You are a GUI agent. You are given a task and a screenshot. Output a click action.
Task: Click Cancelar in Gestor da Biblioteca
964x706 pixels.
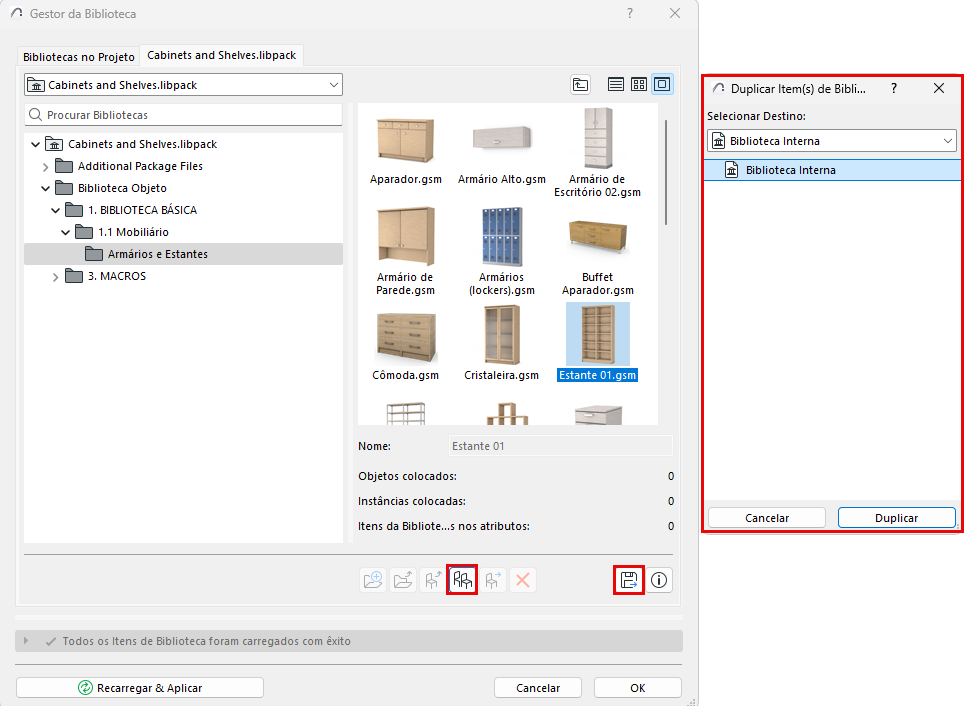[538, 688]
